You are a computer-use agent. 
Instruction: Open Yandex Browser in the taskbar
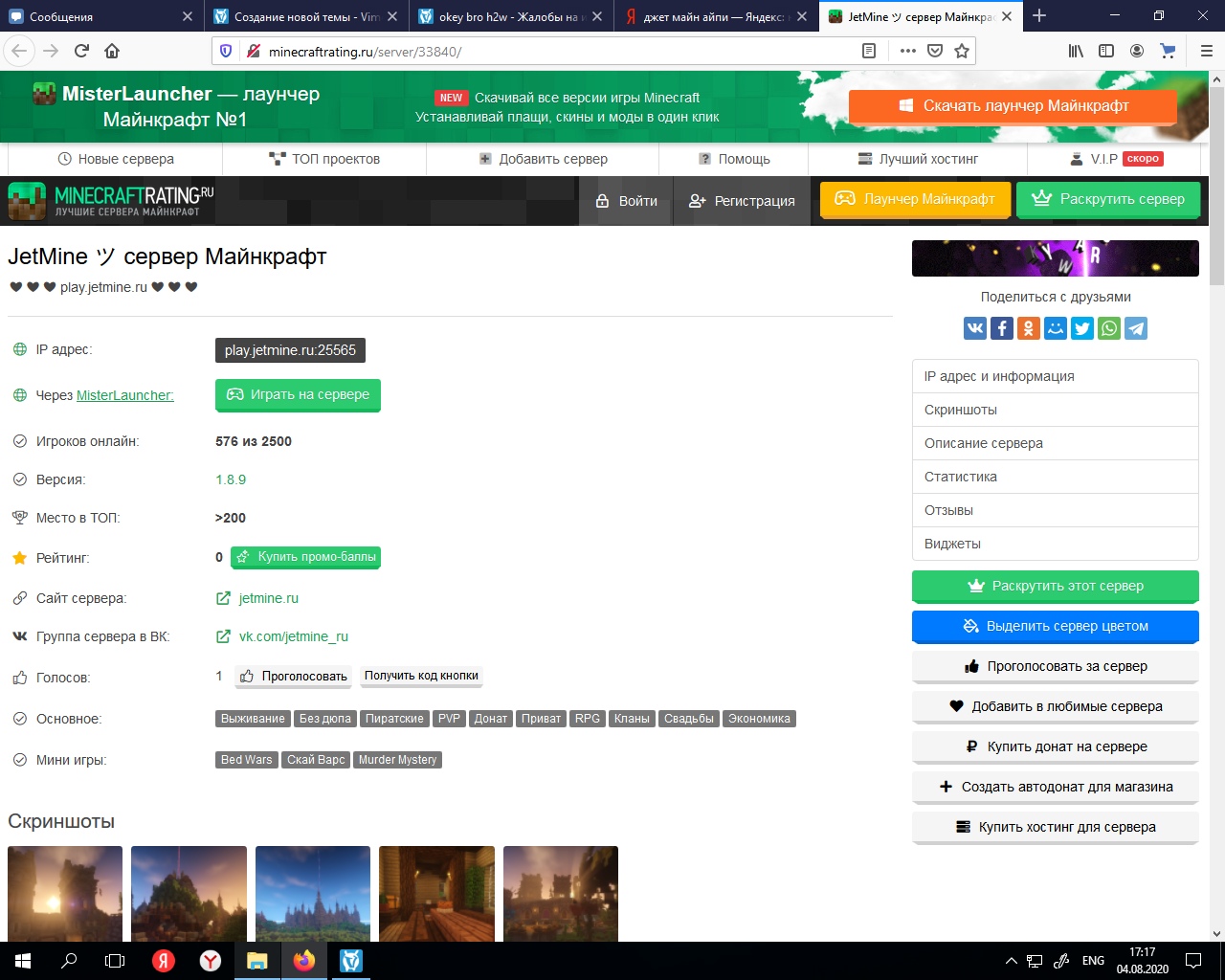pyautogui.click(x=211, y=961)
